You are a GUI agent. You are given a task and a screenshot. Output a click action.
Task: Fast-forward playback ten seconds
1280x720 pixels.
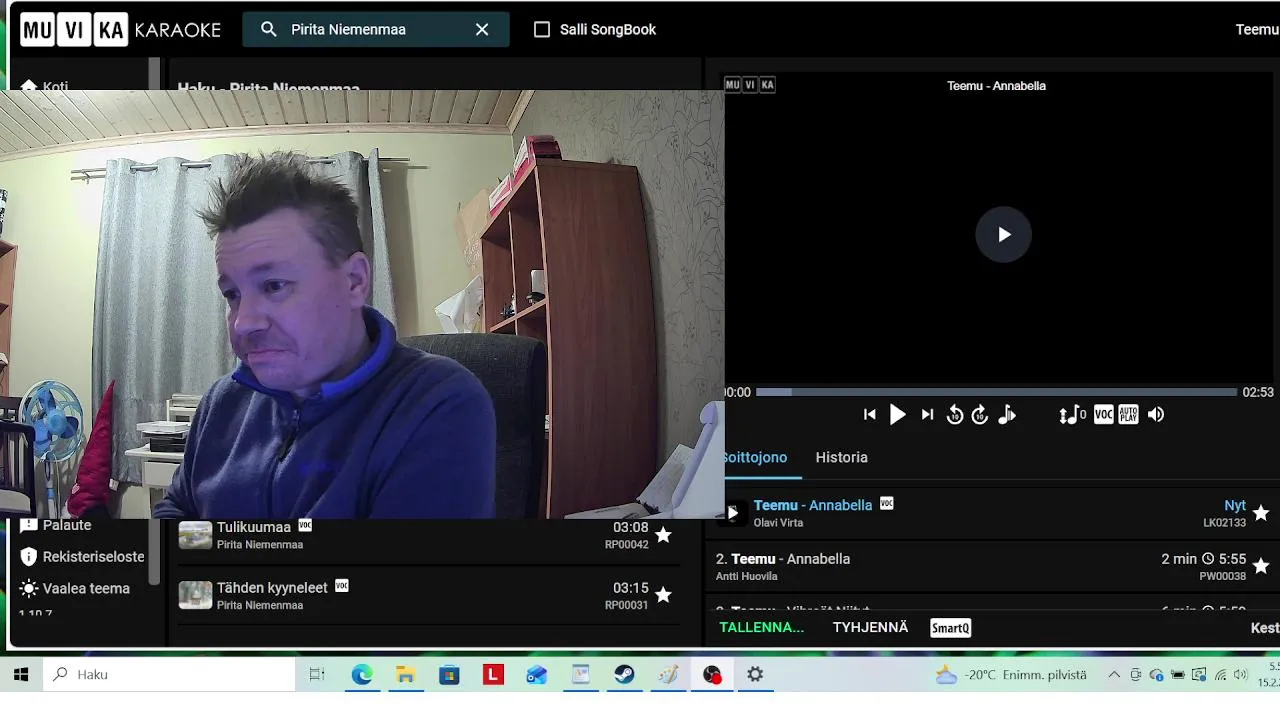[x=980, y=415]
